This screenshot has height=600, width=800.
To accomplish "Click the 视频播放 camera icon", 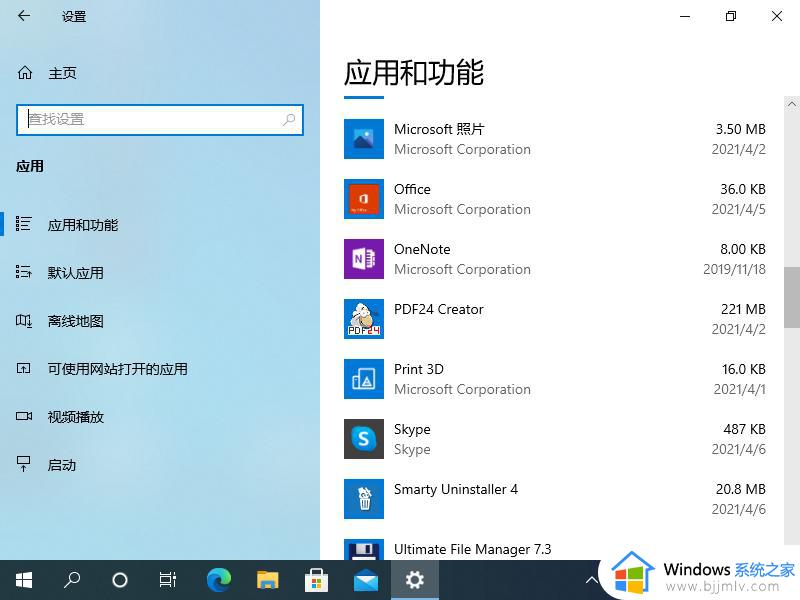I will [23, 416].
